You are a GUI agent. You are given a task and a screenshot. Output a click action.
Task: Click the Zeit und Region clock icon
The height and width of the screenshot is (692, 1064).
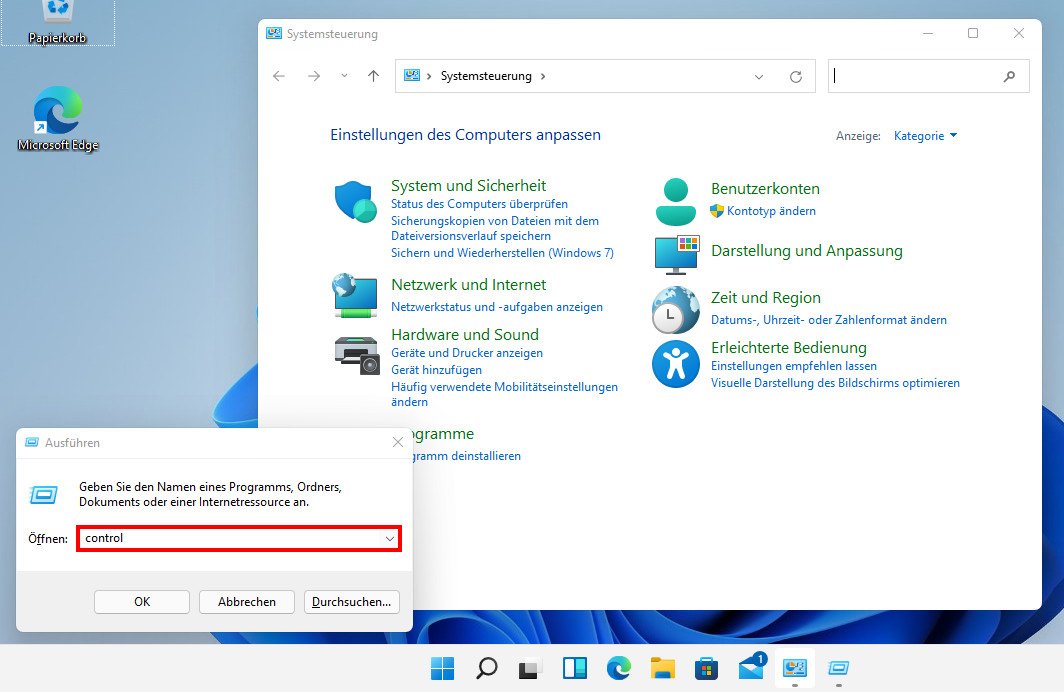675,310
